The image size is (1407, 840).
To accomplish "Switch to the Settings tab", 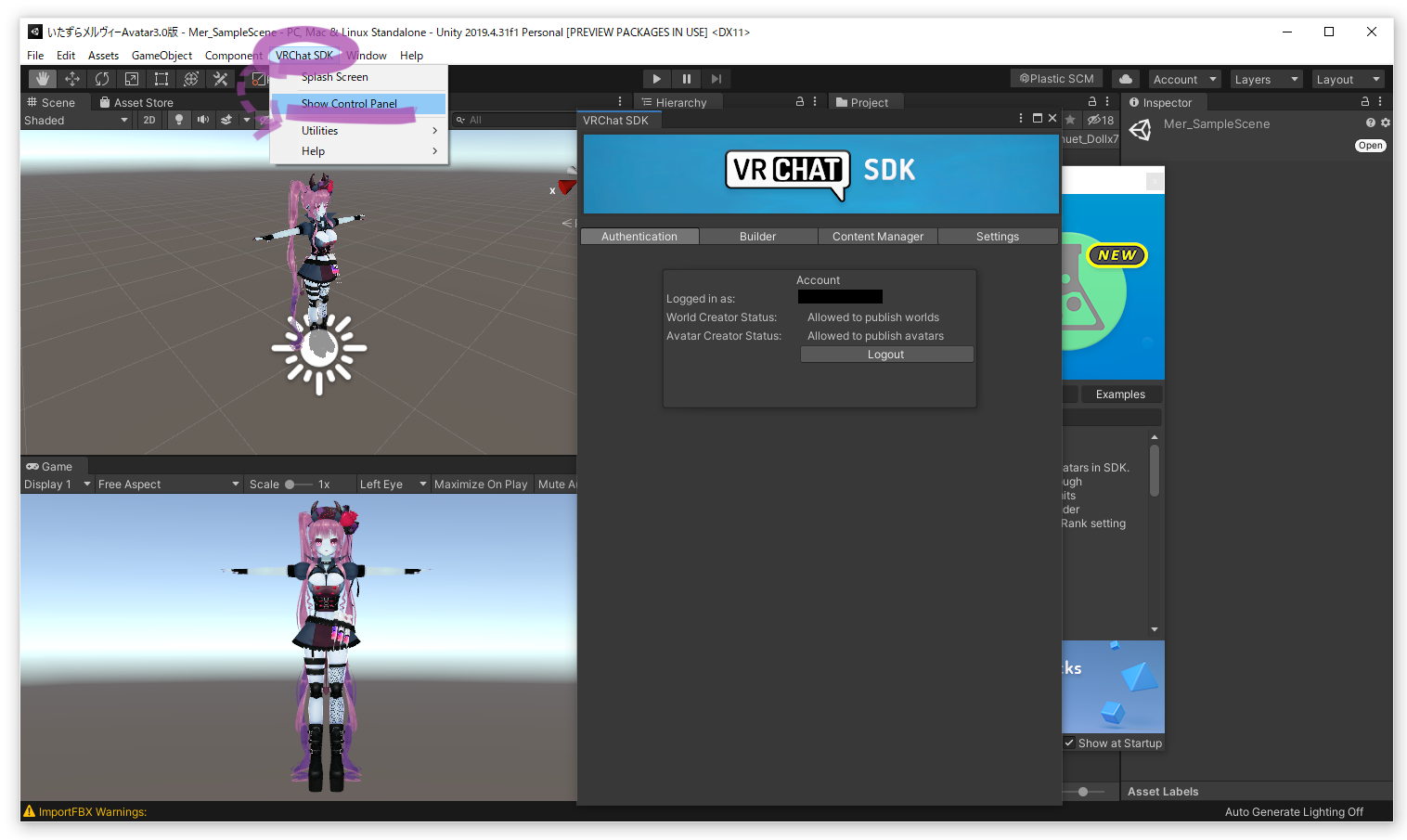I will 998,237.
